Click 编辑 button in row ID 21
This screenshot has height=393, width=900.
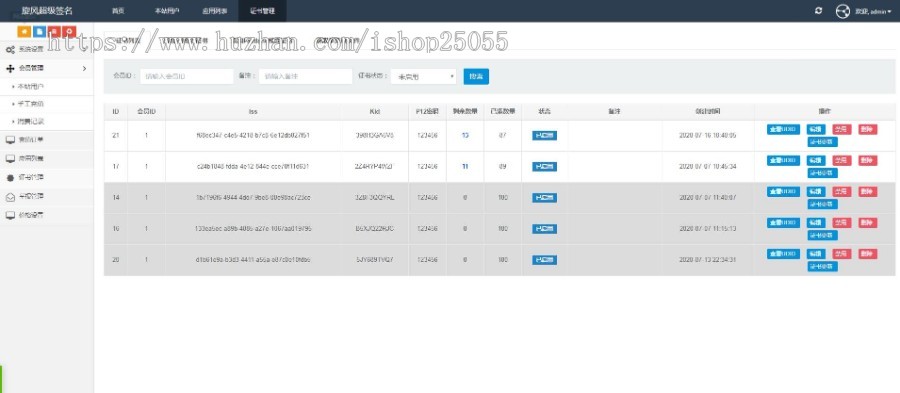[x=816, y=129]
